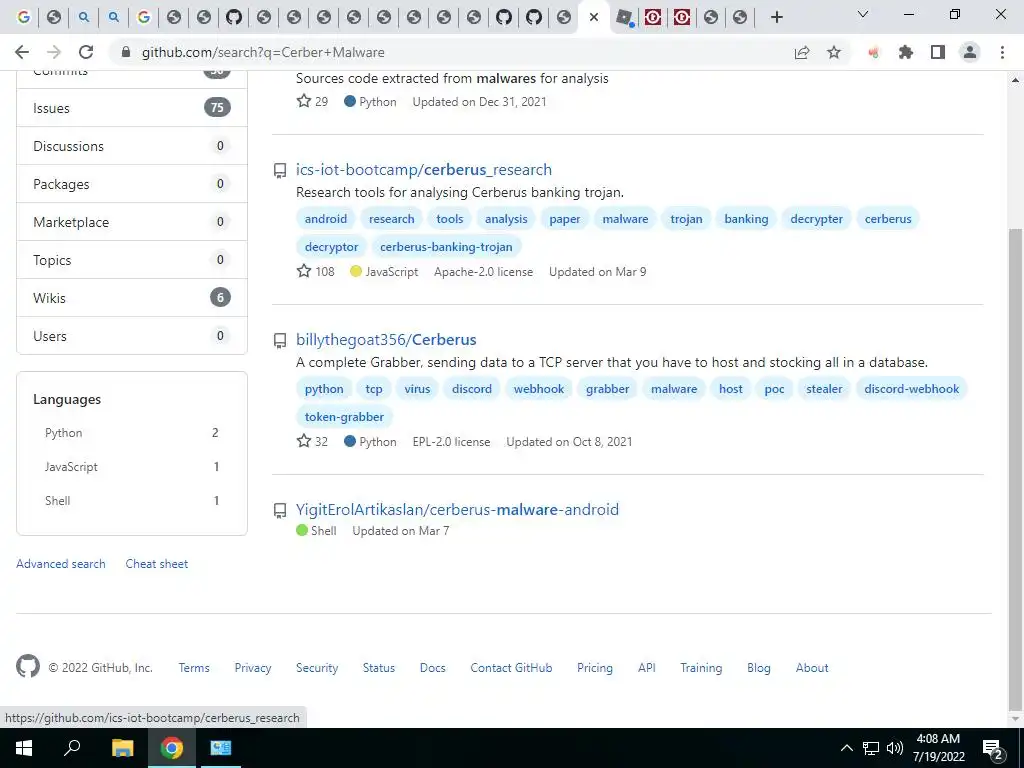
Task: Filter results by JavaScript language
Action: [x=132, y=467]
